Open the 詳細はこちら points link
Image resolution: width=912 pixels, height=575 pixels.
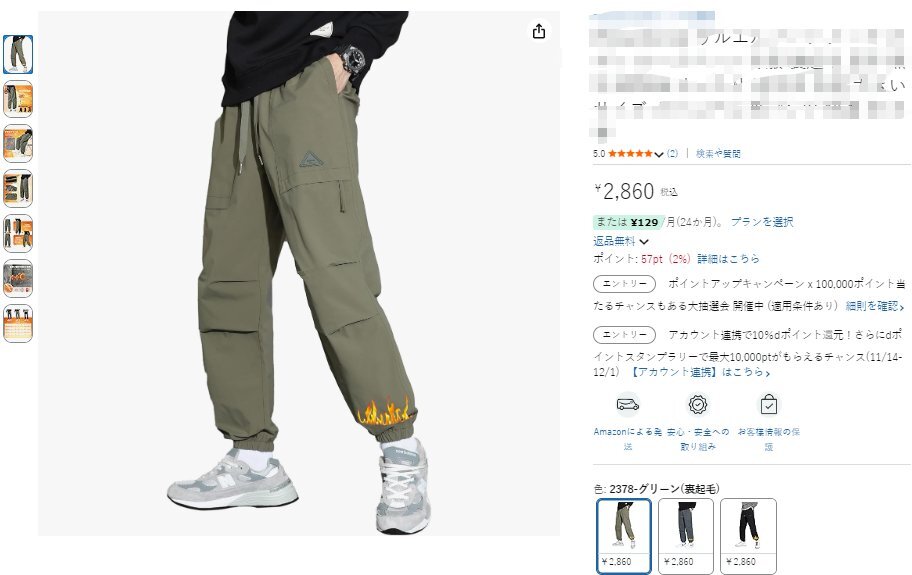728,259
